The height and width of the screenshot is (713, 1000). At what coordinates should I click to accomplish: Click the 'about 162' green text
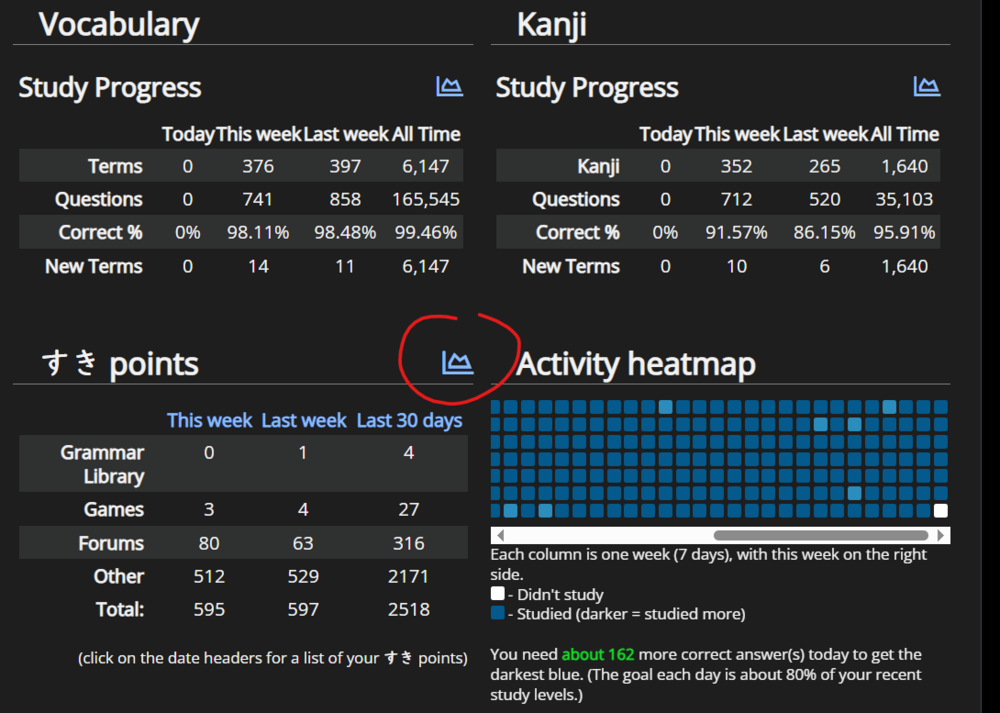[x=598, y=654]
